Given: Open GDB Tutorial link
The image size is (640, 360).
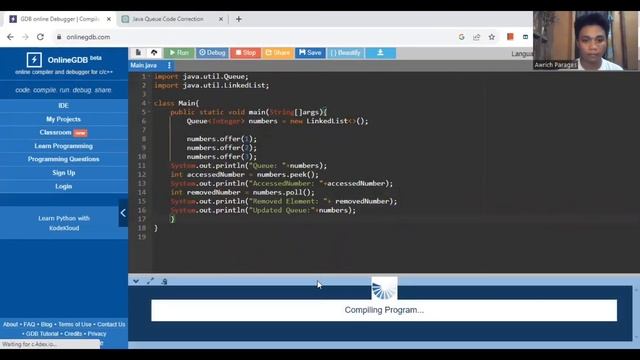Looking at the screenshot, I should coord(42,334).
